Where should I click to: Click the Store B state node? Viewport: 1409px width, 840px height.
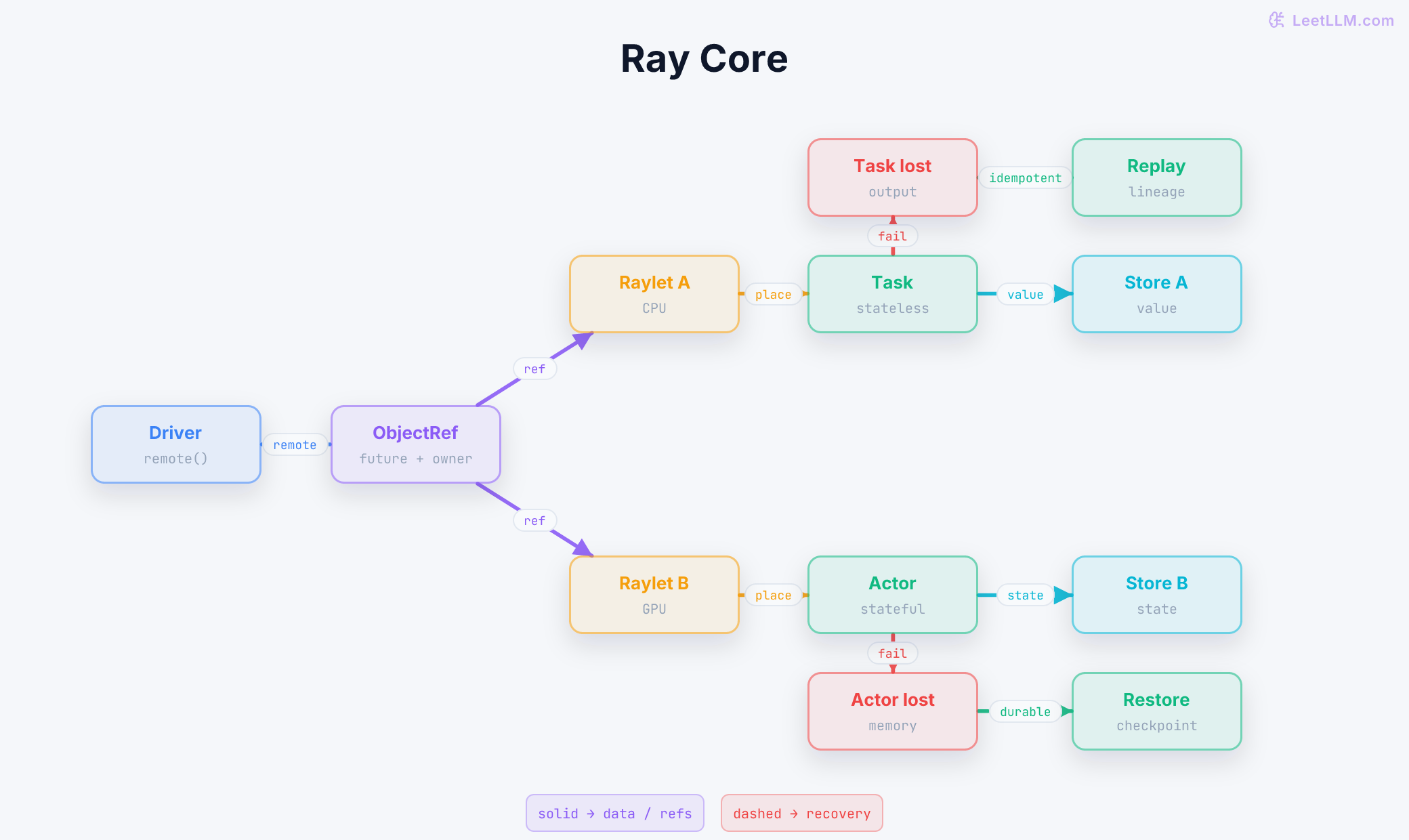click(x=1157, y=595)
